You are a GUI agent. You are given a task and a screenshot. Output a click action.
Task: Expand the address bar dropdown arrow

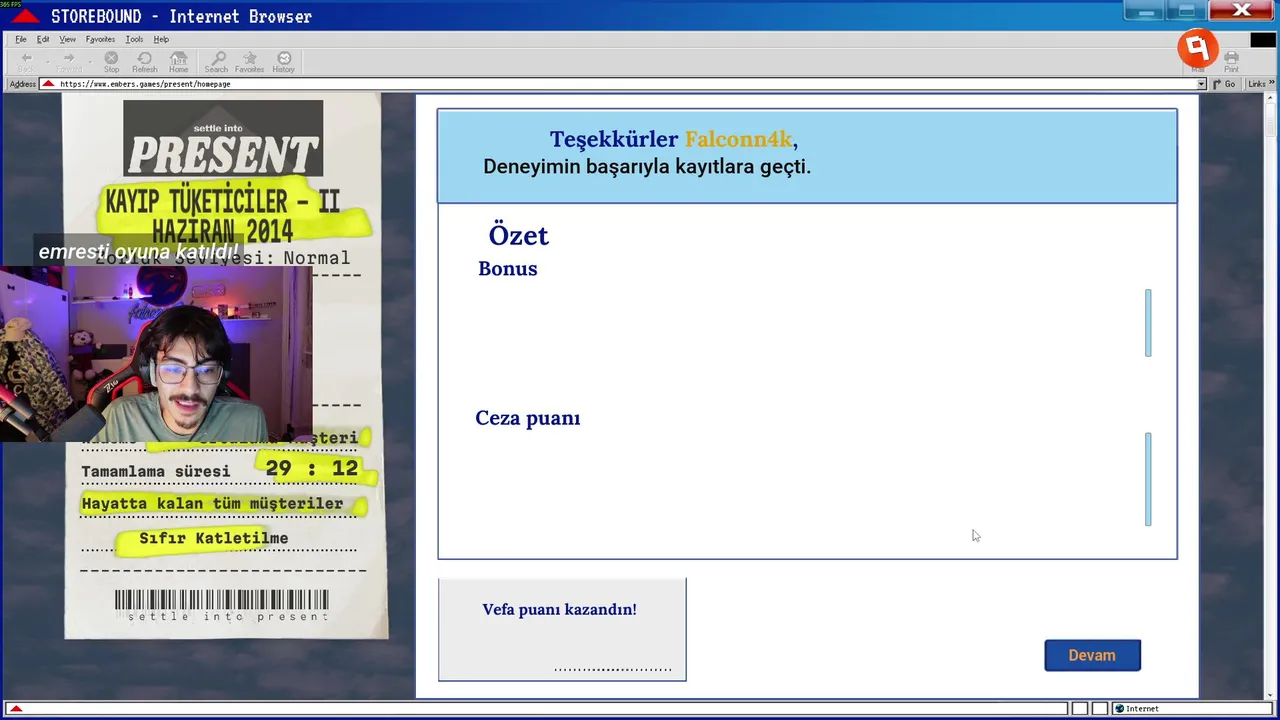1201,84
